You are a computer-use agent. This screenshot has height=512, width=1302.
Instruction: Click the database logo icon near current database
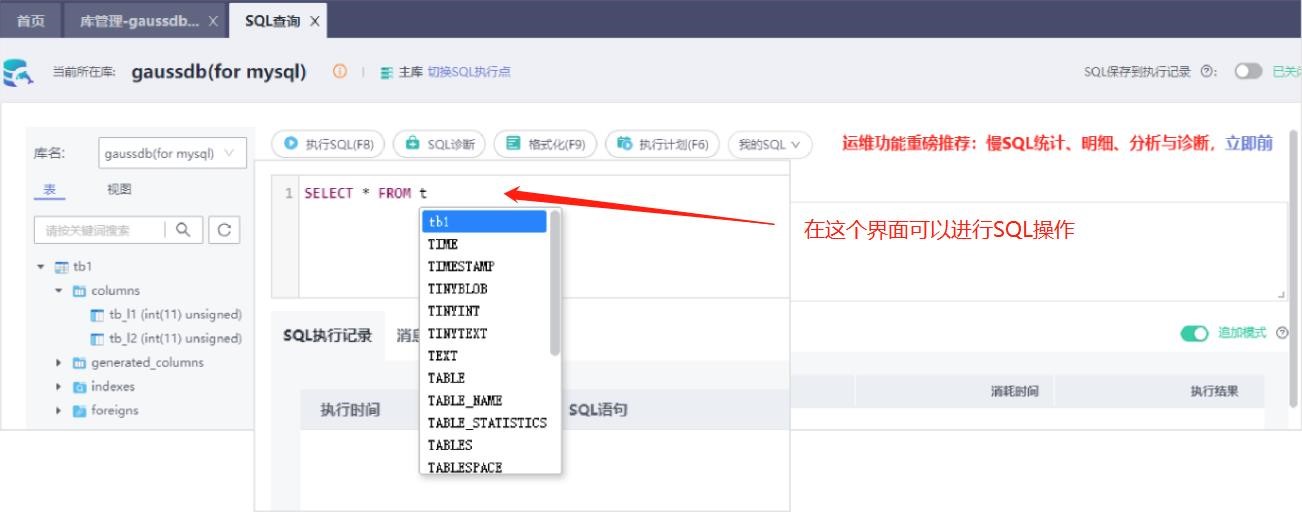tap(18, 72)
